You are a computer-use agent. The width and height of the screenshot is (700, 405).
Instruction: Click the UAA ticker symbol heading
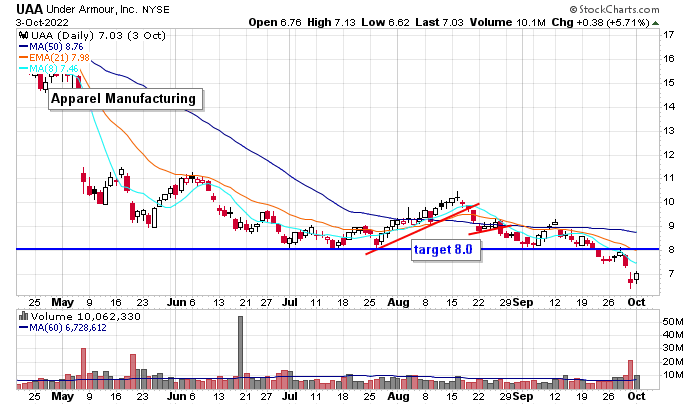click(x=29, y=9)
